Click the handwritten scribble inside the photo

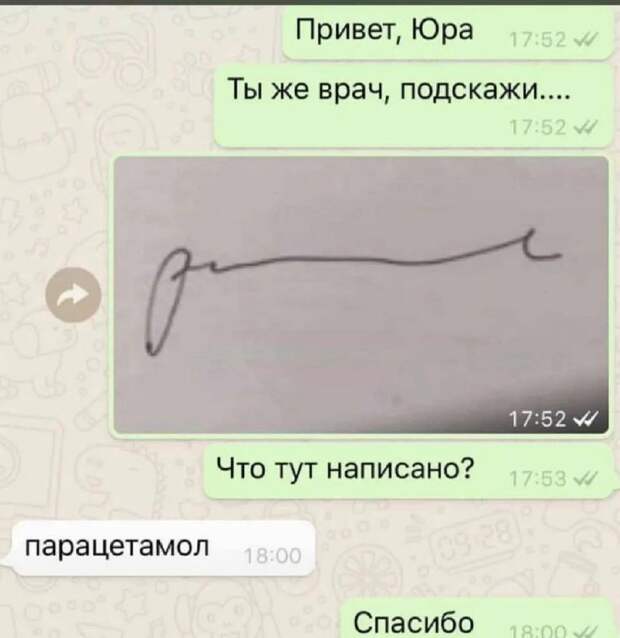[x=353, y=292]
